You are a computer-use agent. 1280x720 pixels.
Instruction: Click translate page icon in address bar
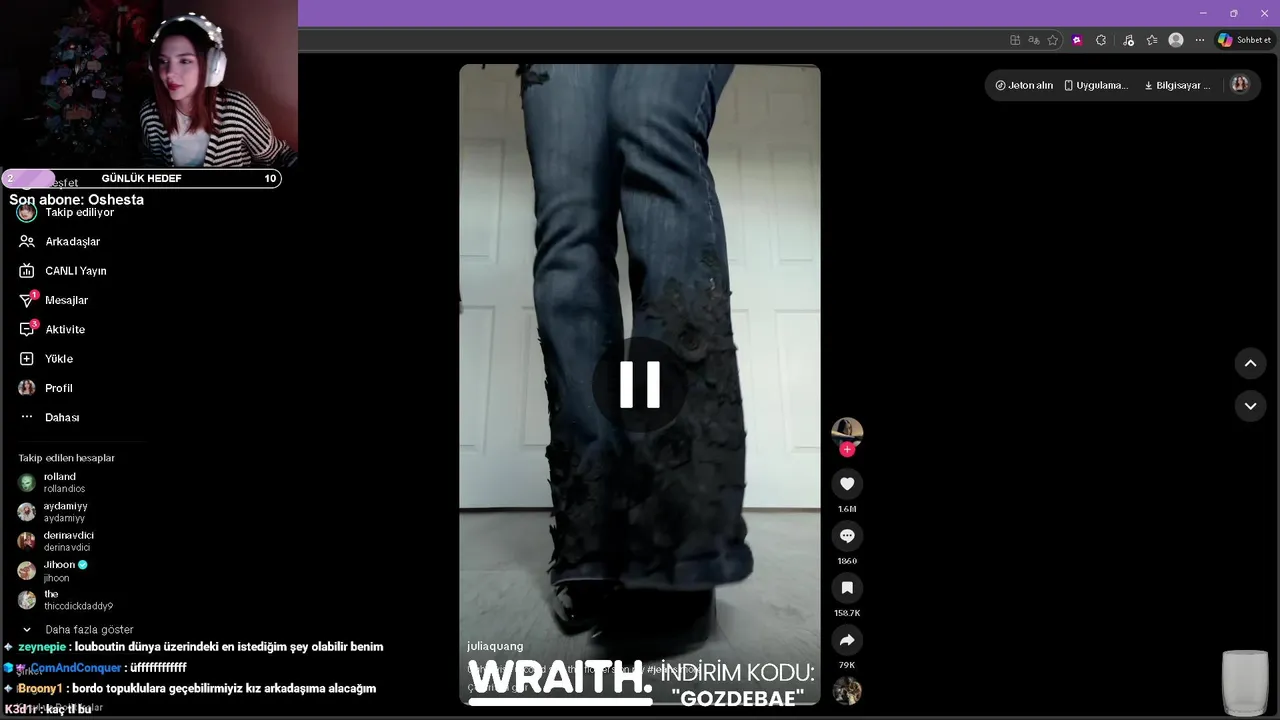click(x=1034, y=40)
